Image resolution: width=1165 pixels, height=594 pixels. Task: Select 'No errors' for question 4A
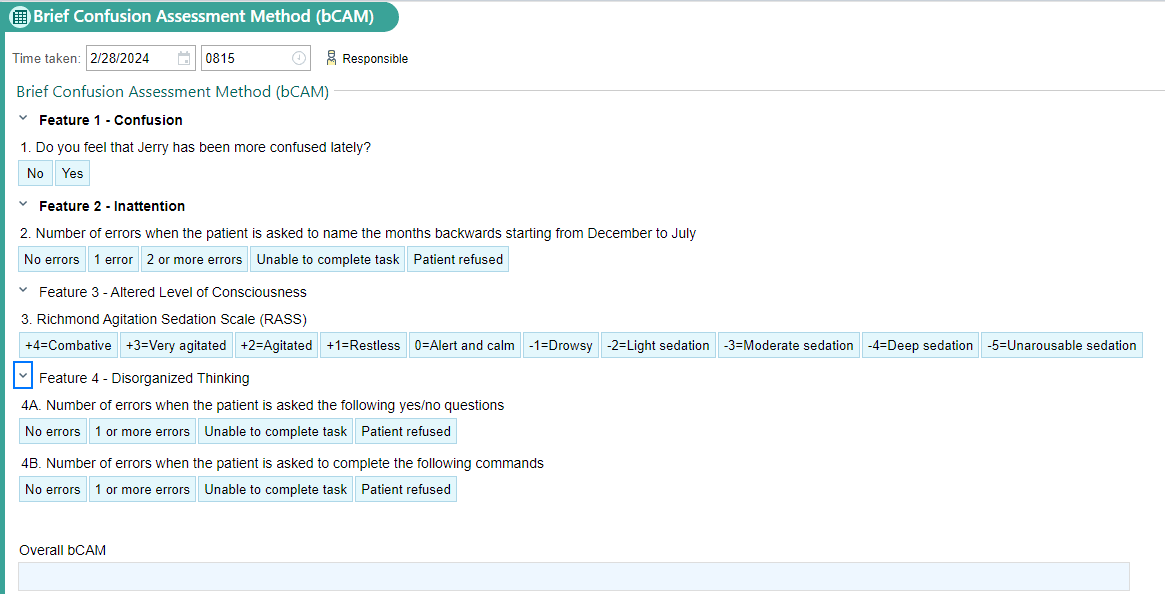[53, 431]
